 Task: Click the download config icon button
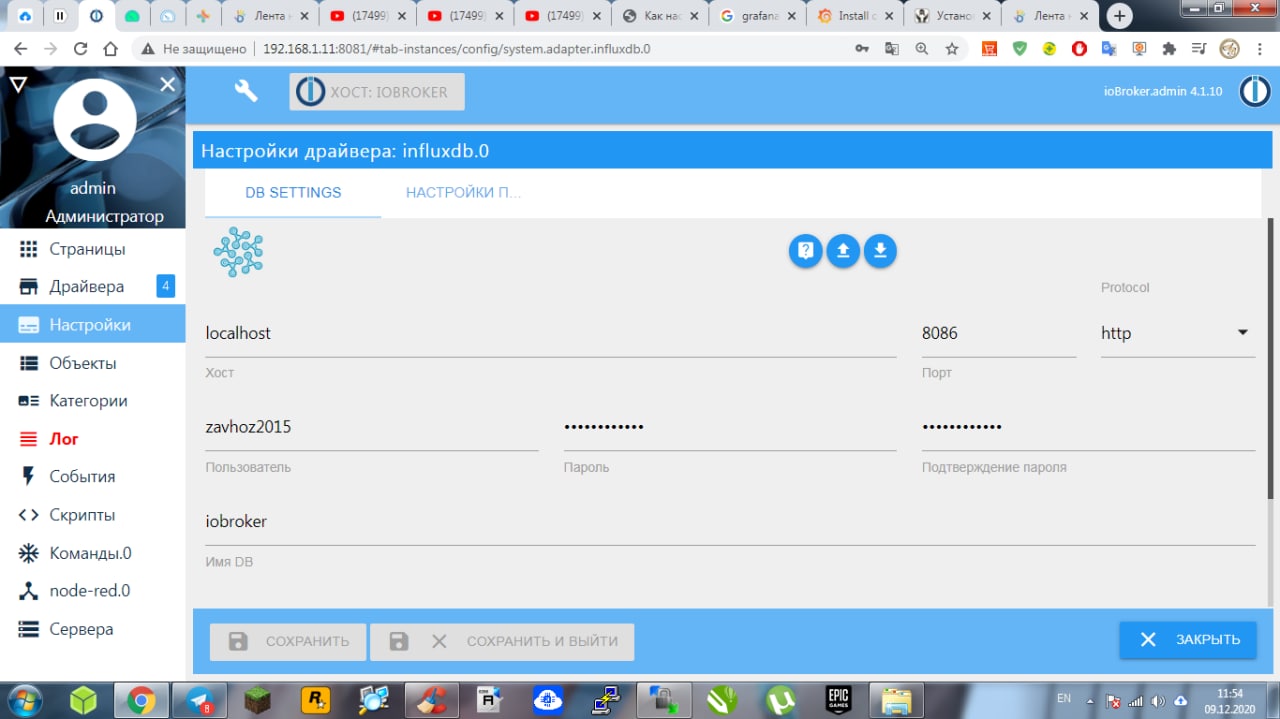coord(880,251)
